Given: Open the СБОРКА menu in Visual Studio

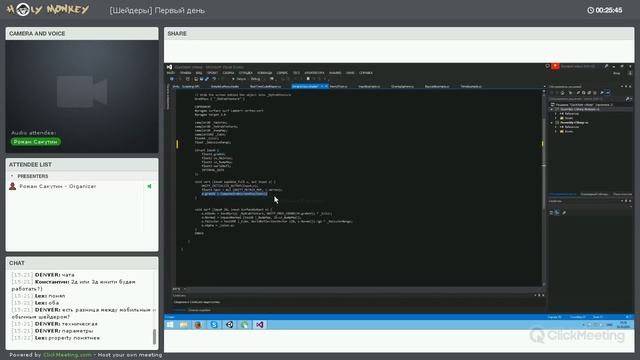Looking at the screenshot, I should [228, 73].
